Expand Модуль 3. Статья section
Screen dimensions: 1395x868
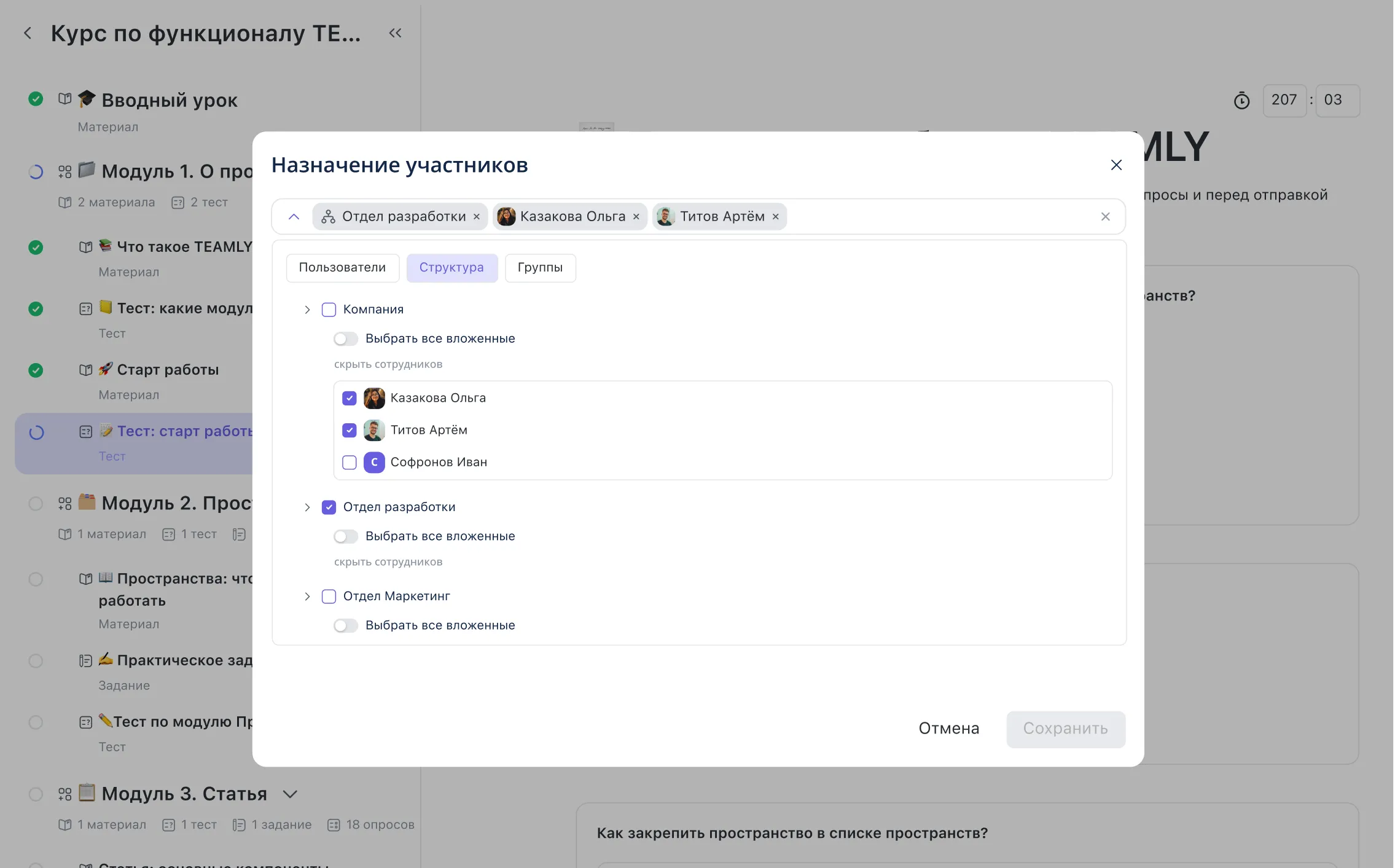290,794
